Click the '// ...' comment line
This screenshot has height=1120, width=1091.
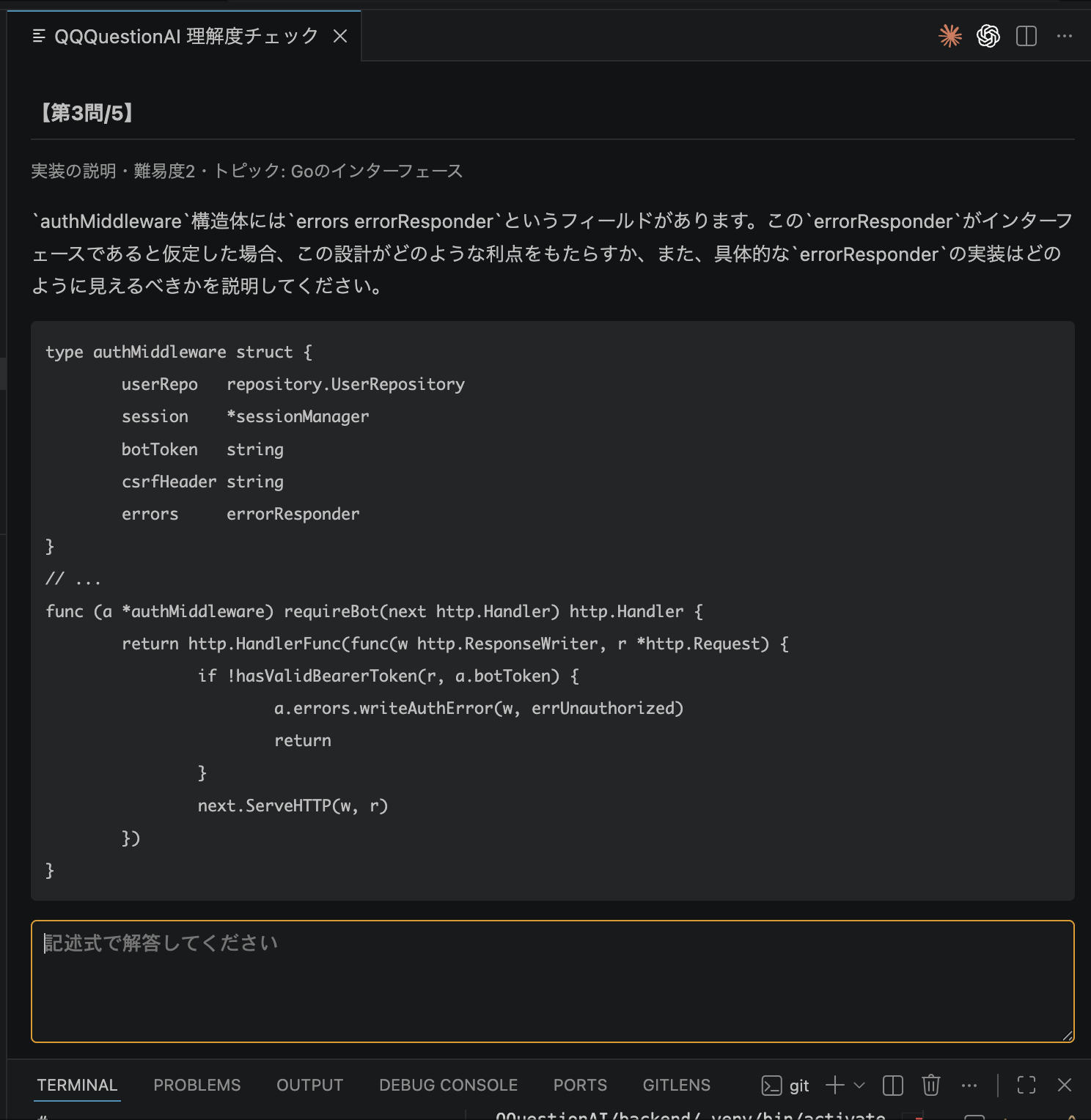coord(73,579)
